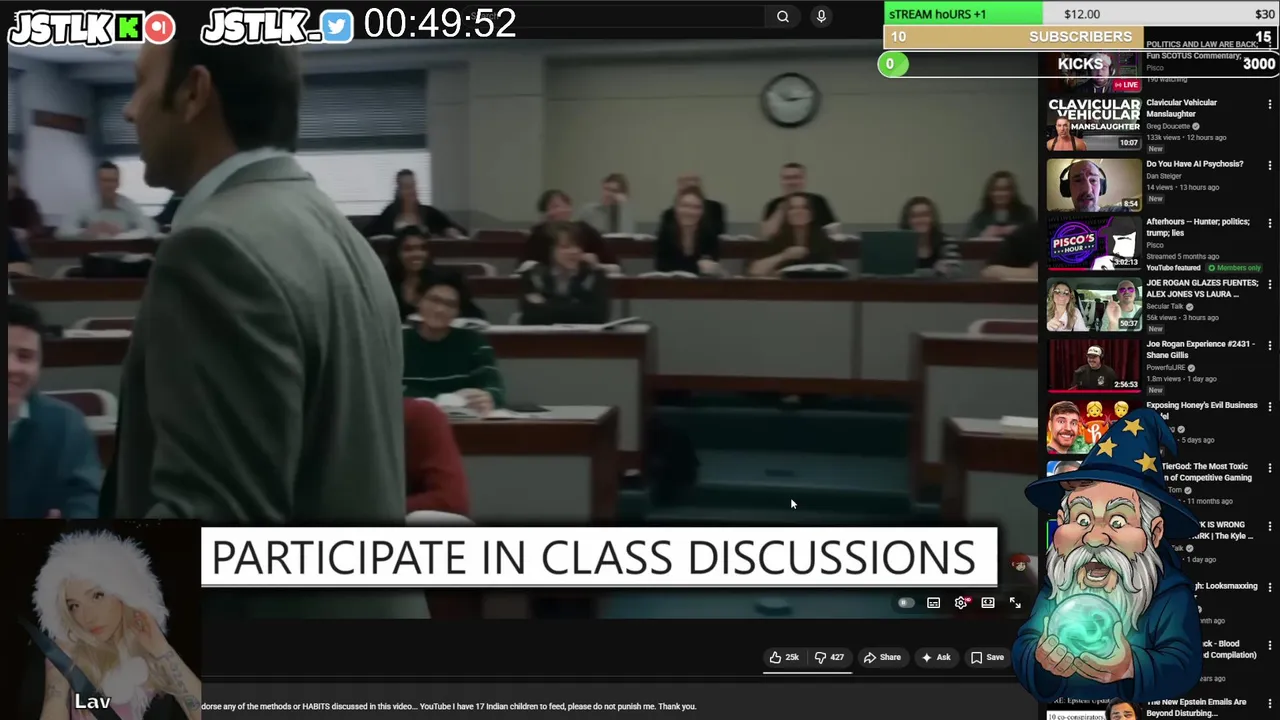Open the player settings gear
The width and height of the screenshot is (1280, 720).
point(961,603)
